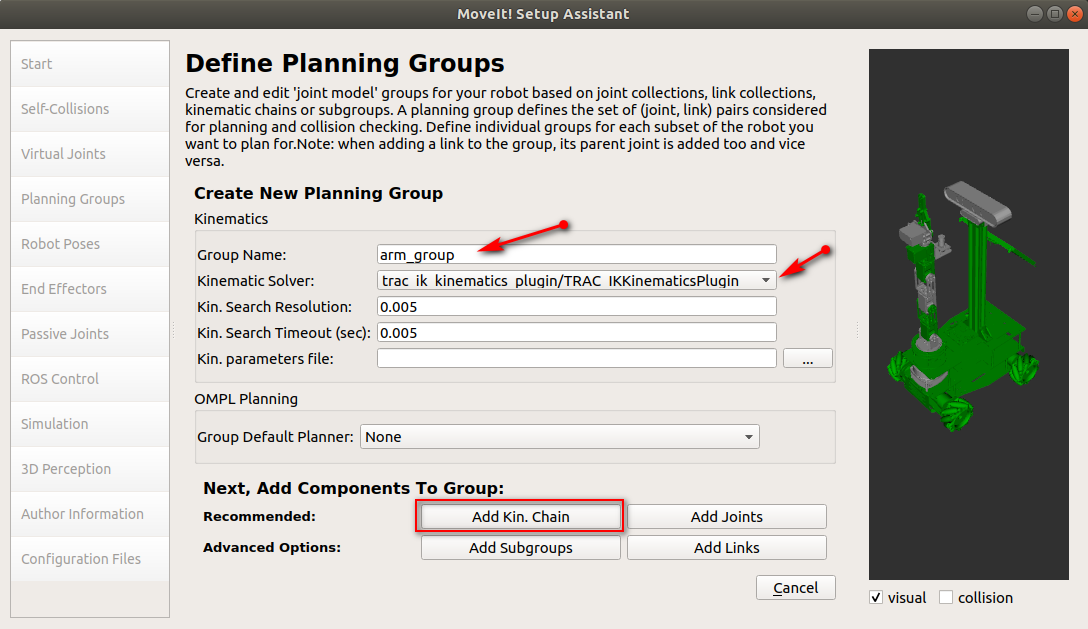Open Virtual Joints section
Screen dimensions: 1088x629
90,154
